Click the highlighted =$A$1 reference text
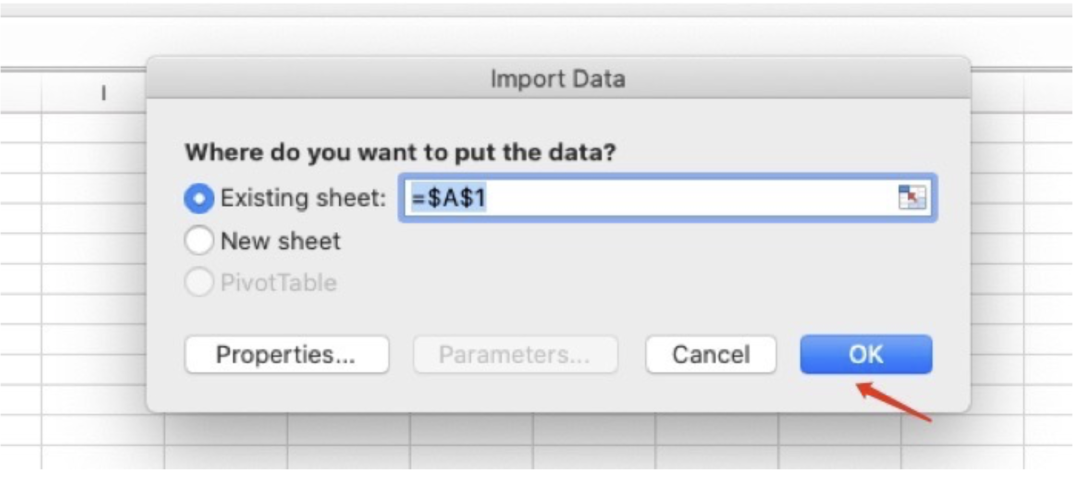Viewport: 1080px width, 478px height. (x=449, y=198)
